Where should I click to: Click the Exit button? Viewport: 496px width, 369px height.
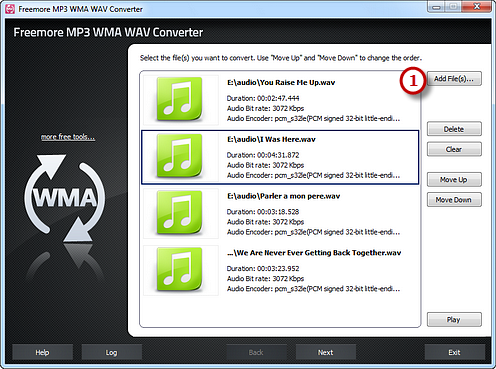pyautogui.click(x=454, y=352)
